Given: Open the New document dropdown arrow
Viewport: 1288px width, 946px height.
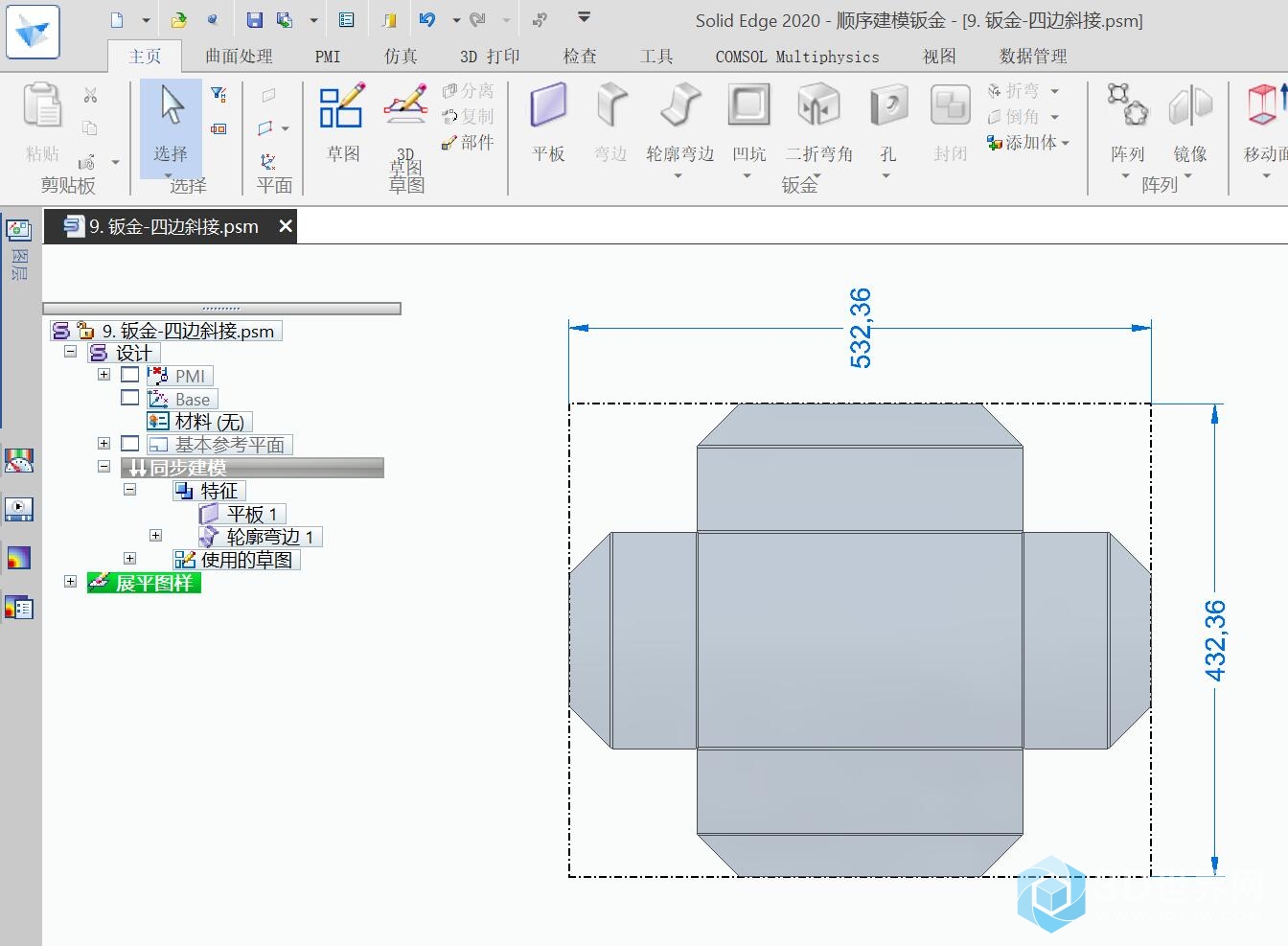Looking at the screenshot, I should coord(146,20).
